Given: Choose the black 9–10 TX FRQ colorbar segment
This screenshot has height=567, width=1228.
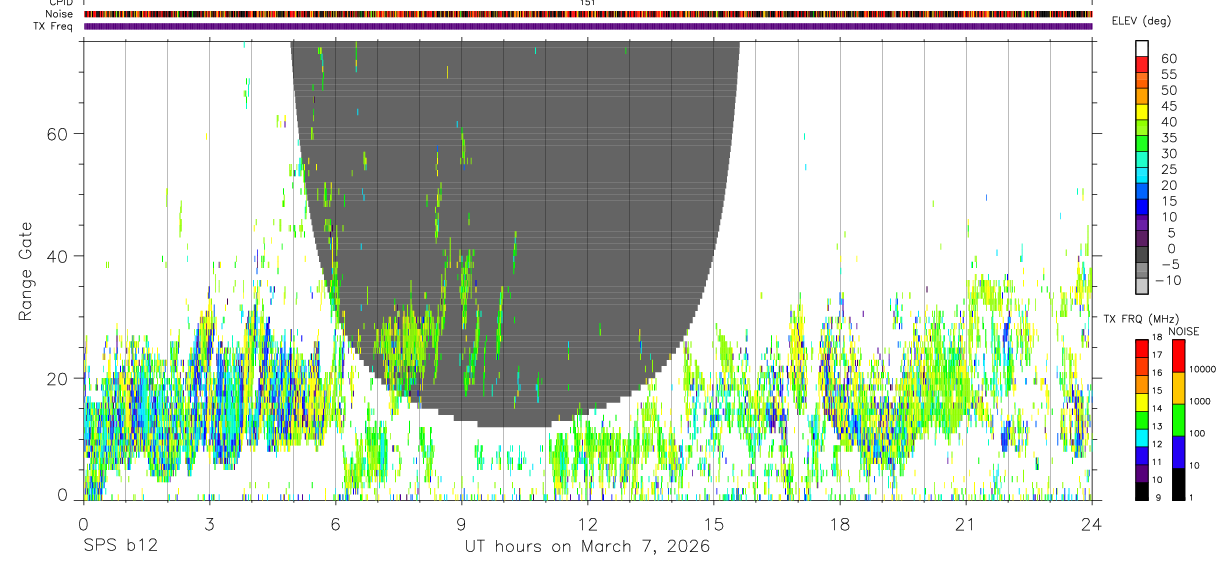Looking at the screenshot, I should coord(1142,490).
